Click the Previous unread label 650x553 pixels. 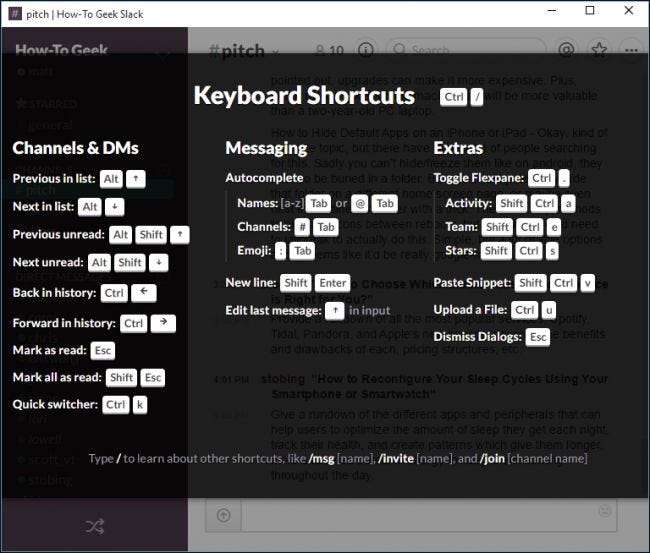coord(58,234)
